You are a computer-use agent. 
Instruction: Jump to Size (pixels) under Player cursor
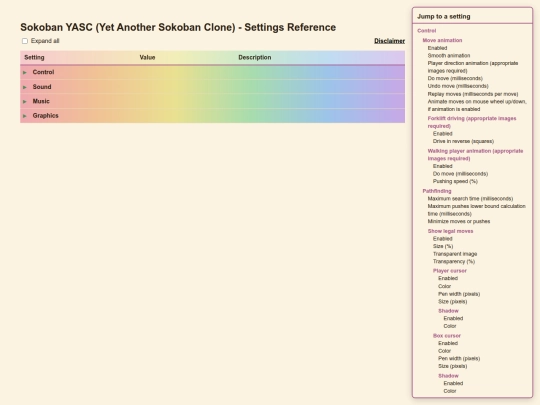click(453, 302)
